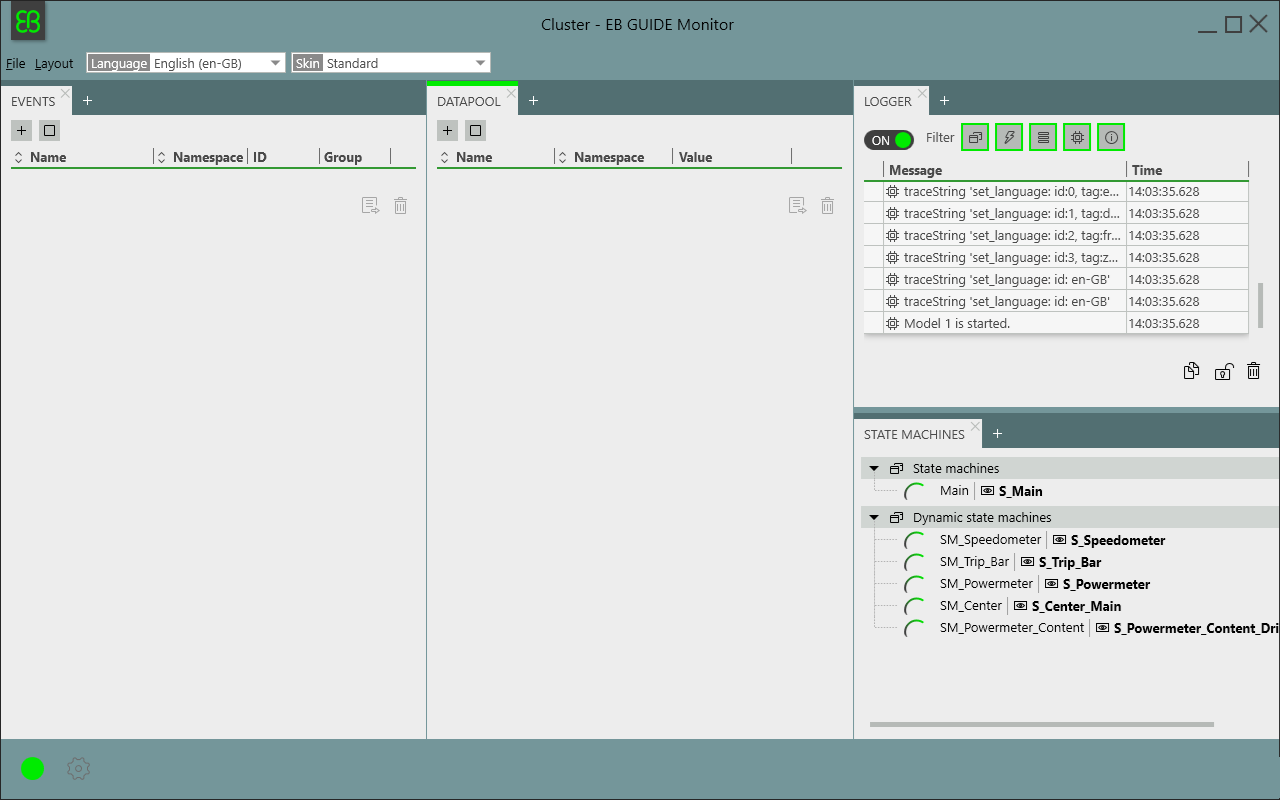Add a new tab next to DATAPOOL
1280x800 pixels.
pos(533,100)
